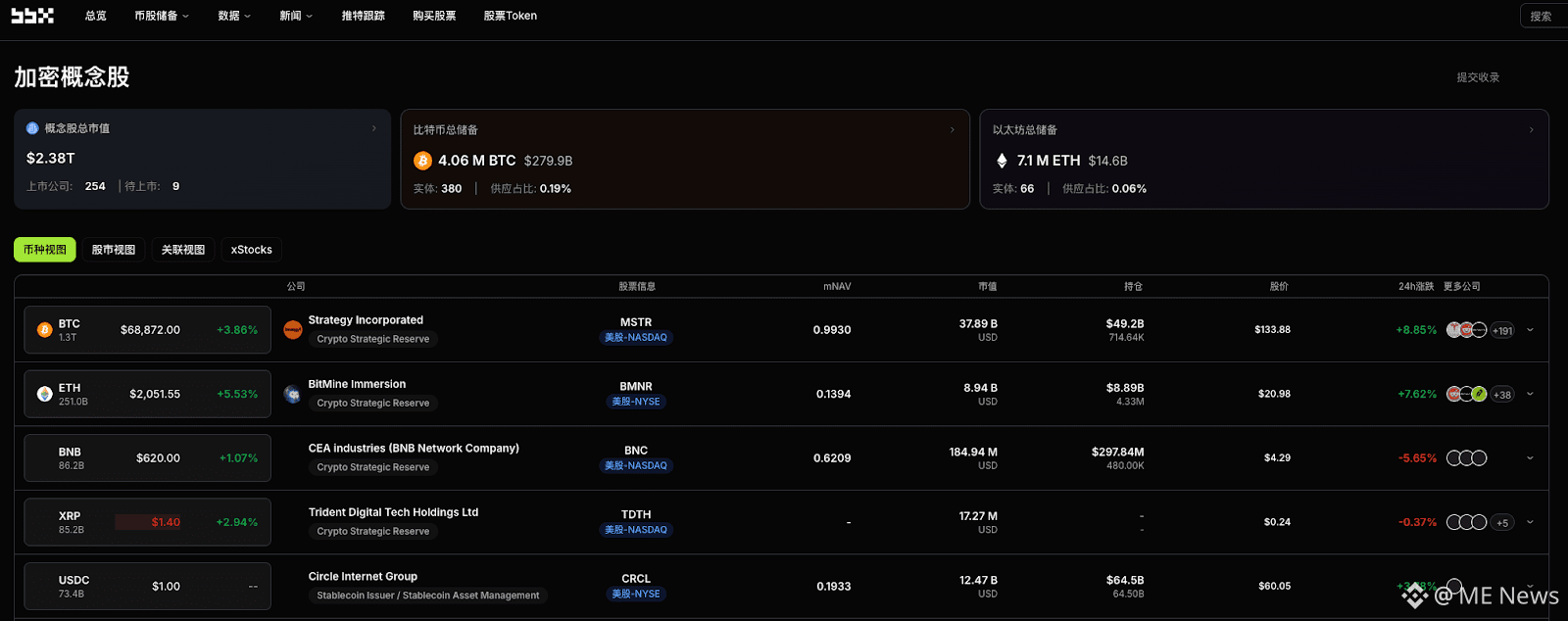Screen dimensions: 1568x621
Task: Switch to xStocks tab
Action: pyautogui.click(x=252, y=250)
